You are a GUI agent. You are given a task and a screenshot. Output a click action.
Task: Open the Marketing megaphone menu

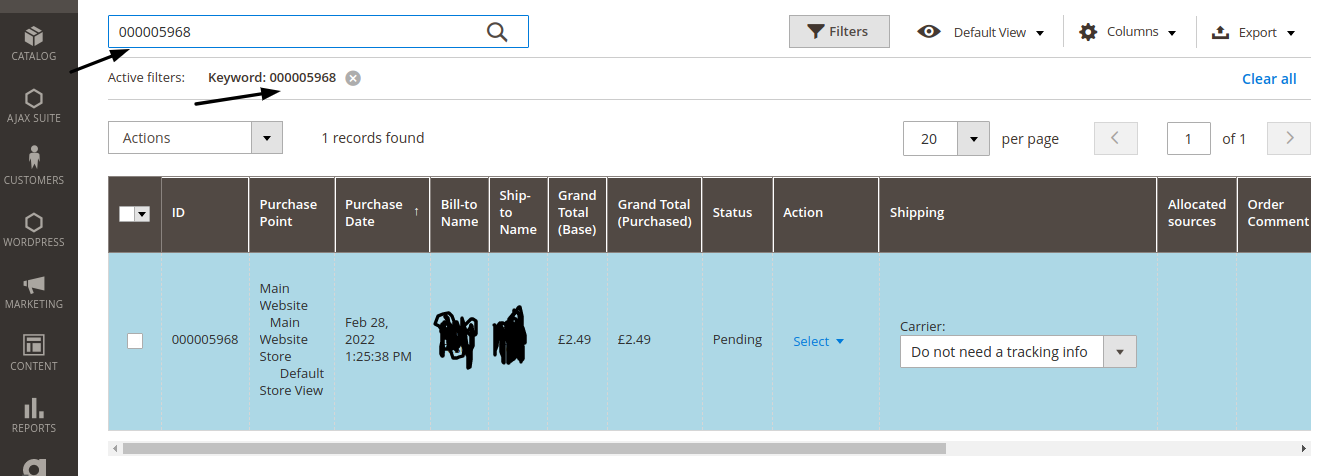[34, 291]
